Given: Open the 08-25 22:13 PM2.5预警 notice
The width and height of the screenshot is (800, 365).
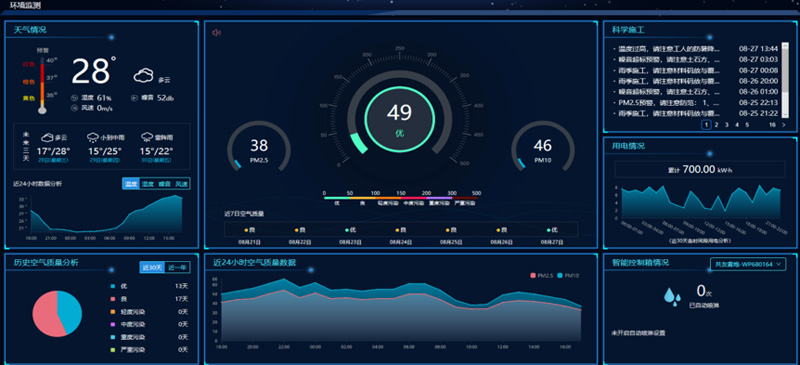Looking at the screenshot, I should pos(695,103).
